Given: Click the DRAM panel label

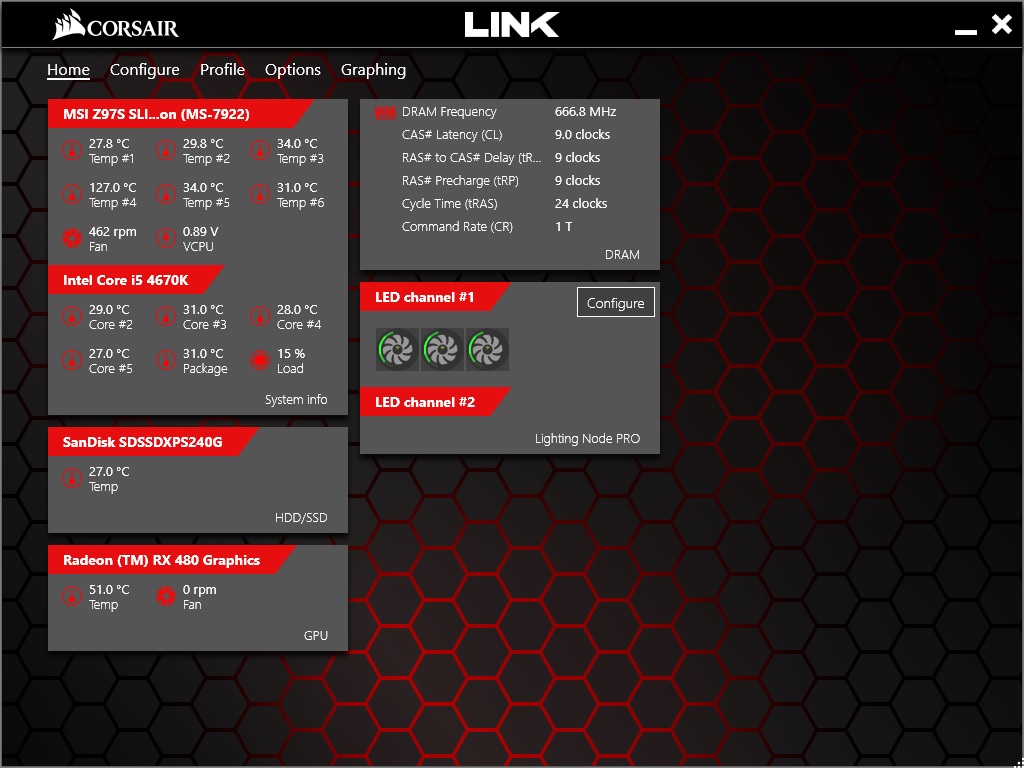Looking at the screenshot, I should click(x=622, y=255).
